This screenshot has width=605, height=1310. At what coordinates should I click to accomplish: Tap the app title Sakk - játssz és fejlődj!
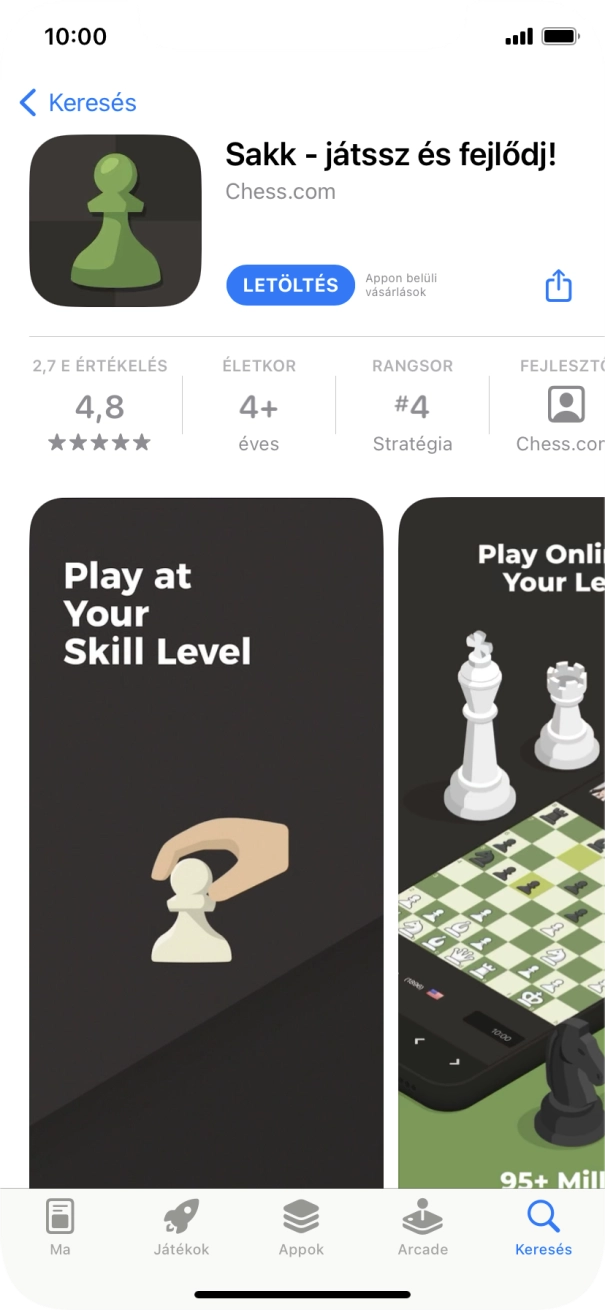(x=390, y=155)
